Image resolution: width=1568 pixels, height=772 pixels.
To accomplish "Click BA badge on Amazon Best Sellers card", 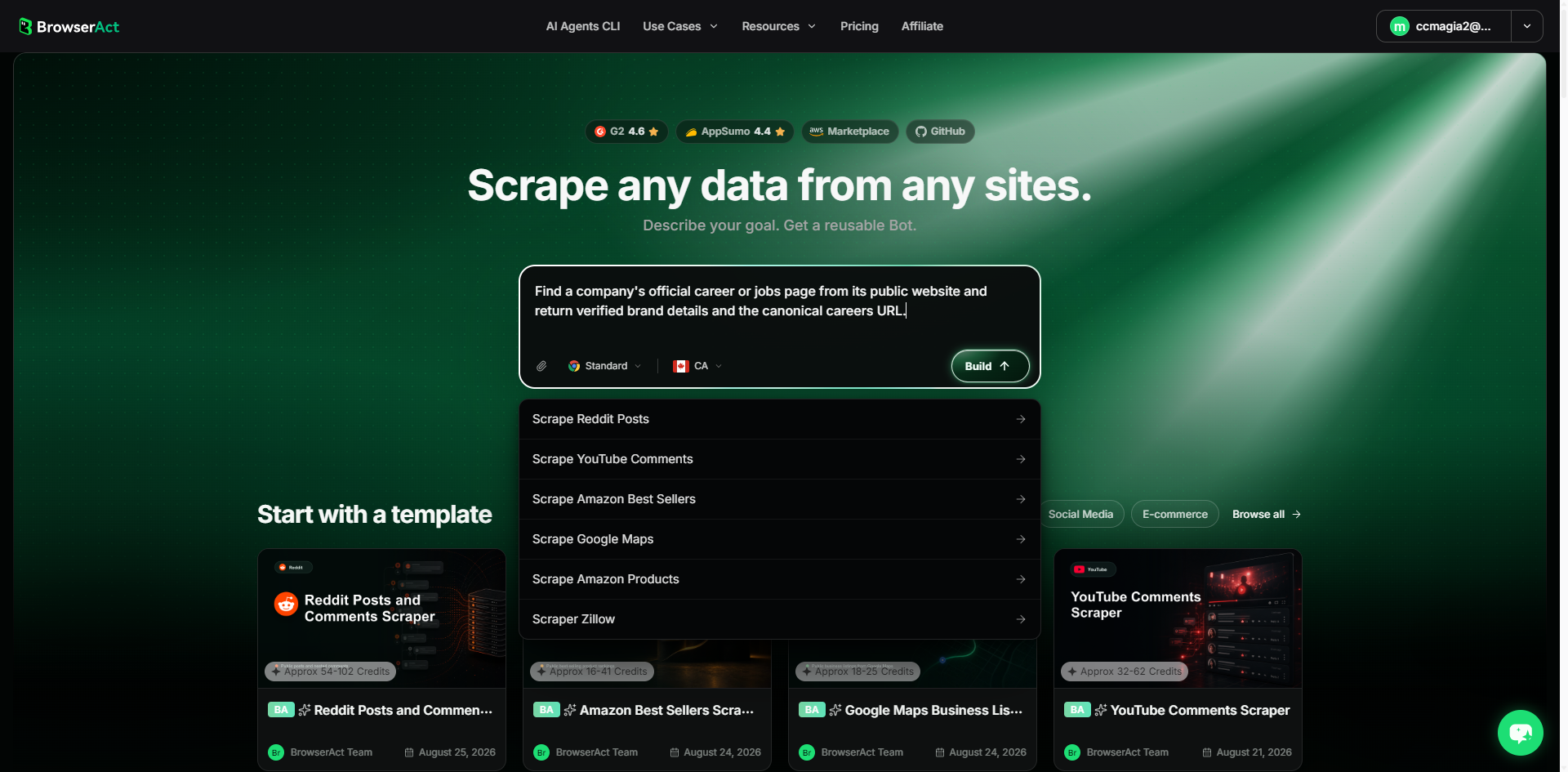I will [546, 710].
